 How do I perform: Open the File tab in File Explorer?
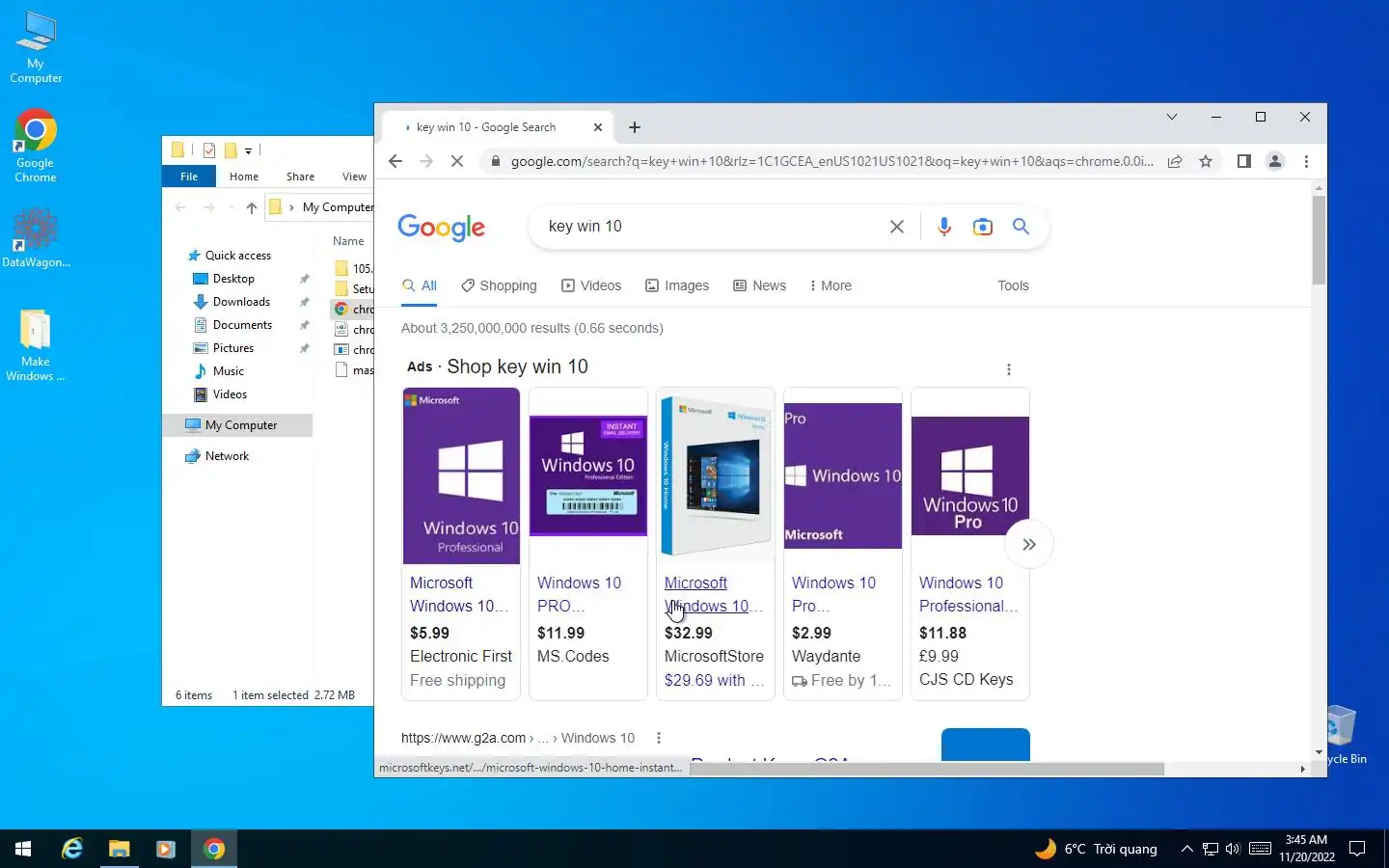189,176
